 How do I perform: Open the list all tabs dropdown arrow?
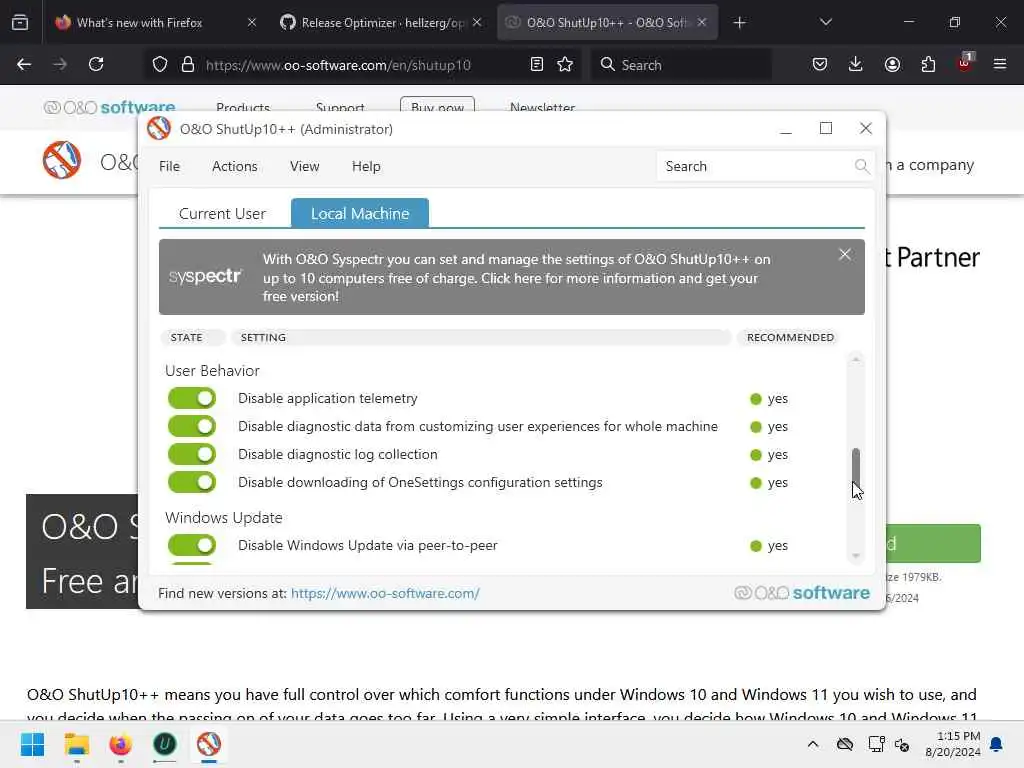tap(825, 22)
